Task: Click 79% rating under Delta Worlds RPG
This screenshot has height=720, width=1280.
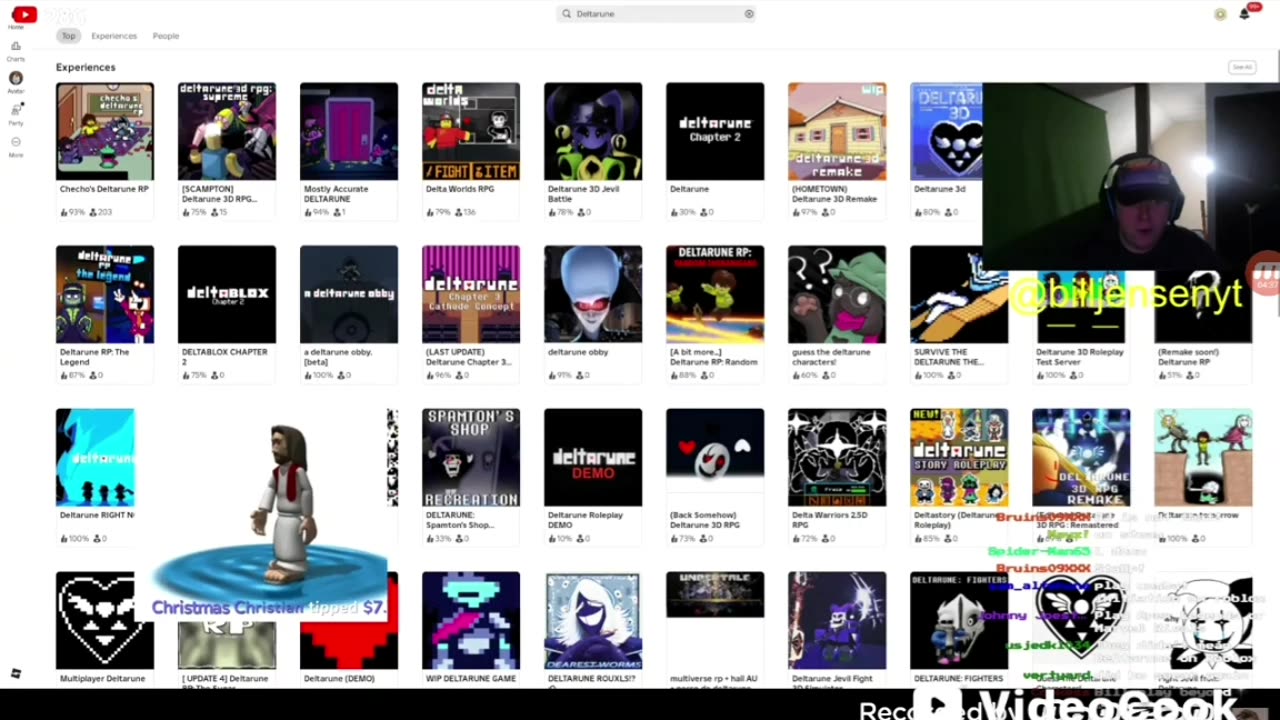Action: pyautogui.click(x=439, y=212)
